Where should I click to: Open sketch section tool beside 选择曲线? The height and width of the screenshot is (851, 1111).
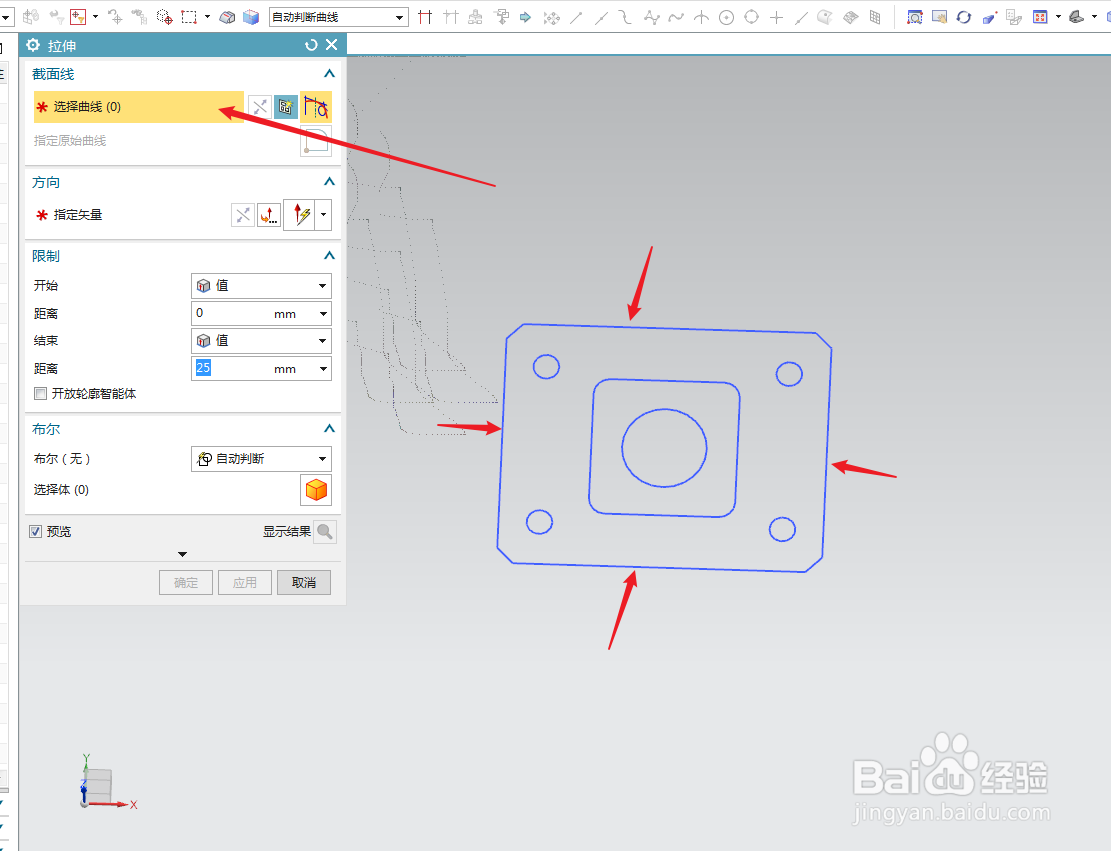pyautogui.click(x=286, y=107)
